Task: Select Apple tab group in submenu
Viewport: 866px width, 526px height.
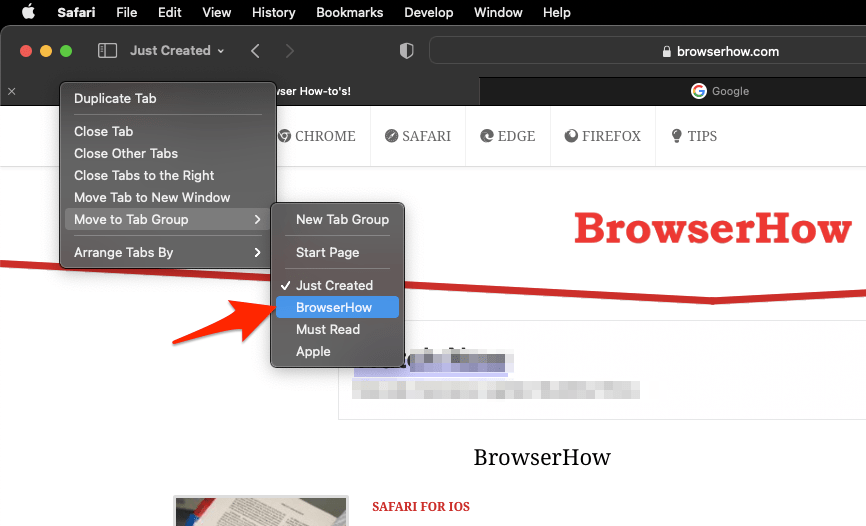Action: pos(313,352)
